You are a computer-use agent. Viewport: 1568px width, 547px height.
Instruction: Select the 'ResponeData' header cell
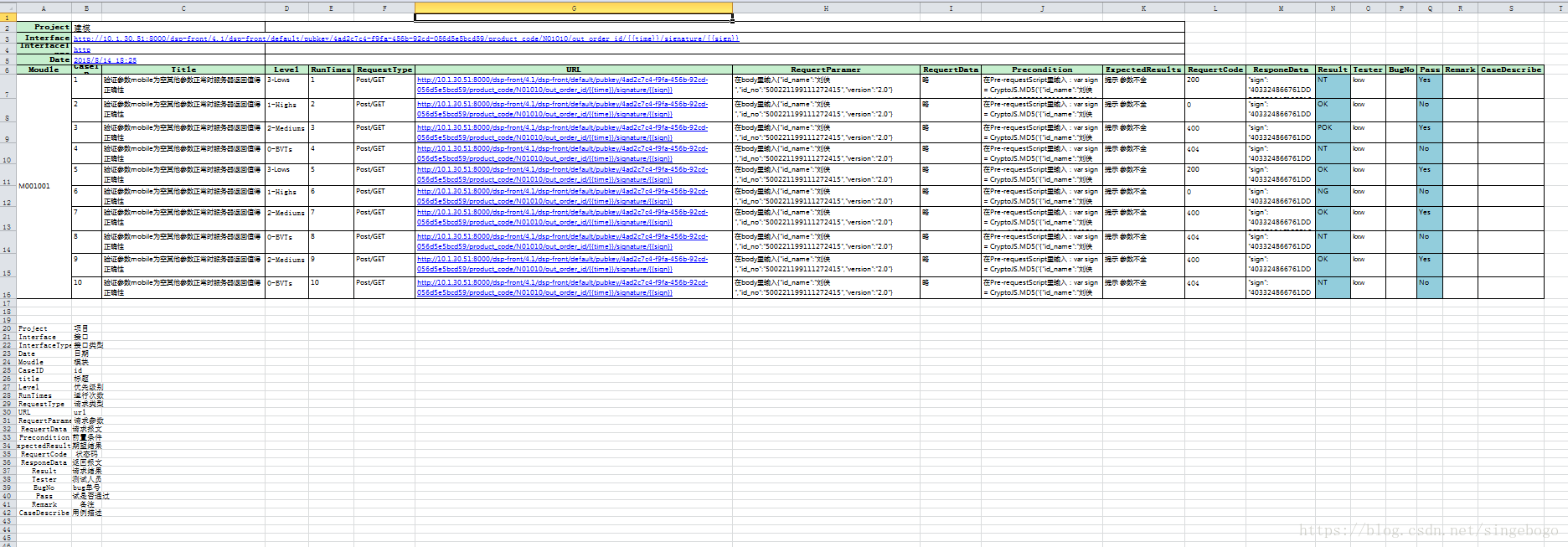1281,70
